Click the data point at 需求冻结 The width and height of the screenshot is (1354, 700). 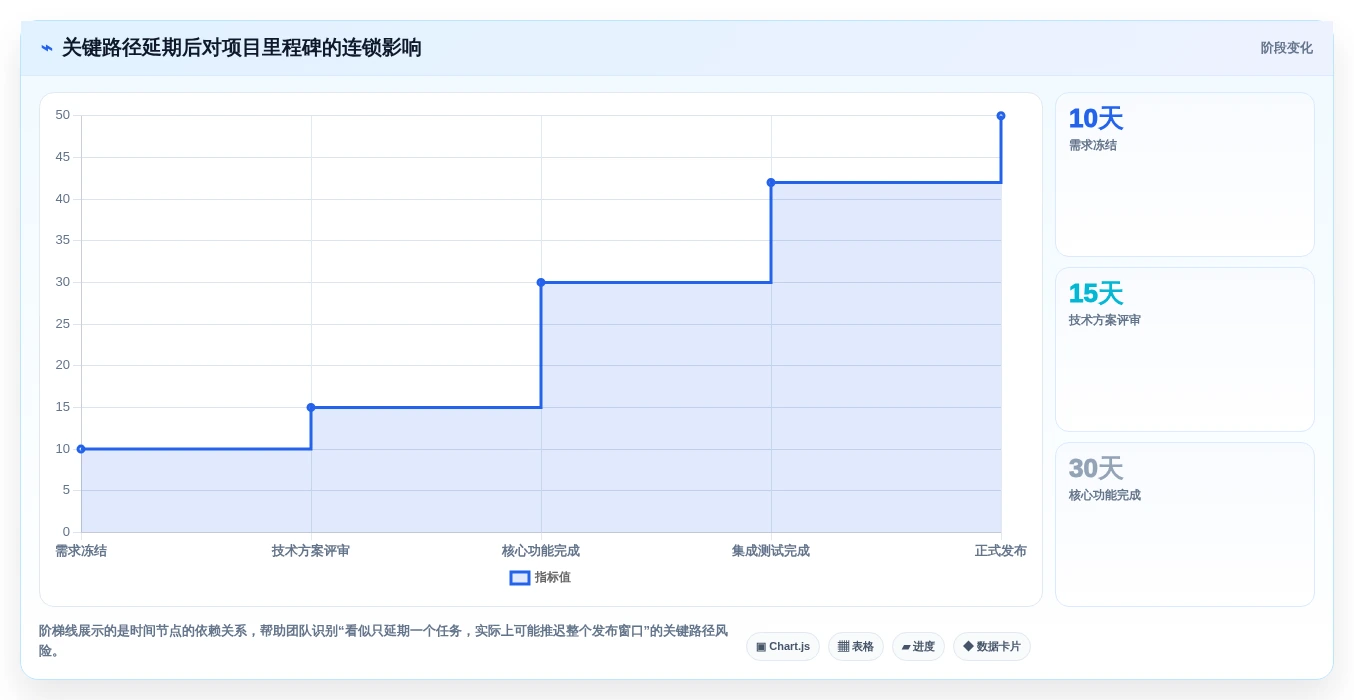[81, 449]
